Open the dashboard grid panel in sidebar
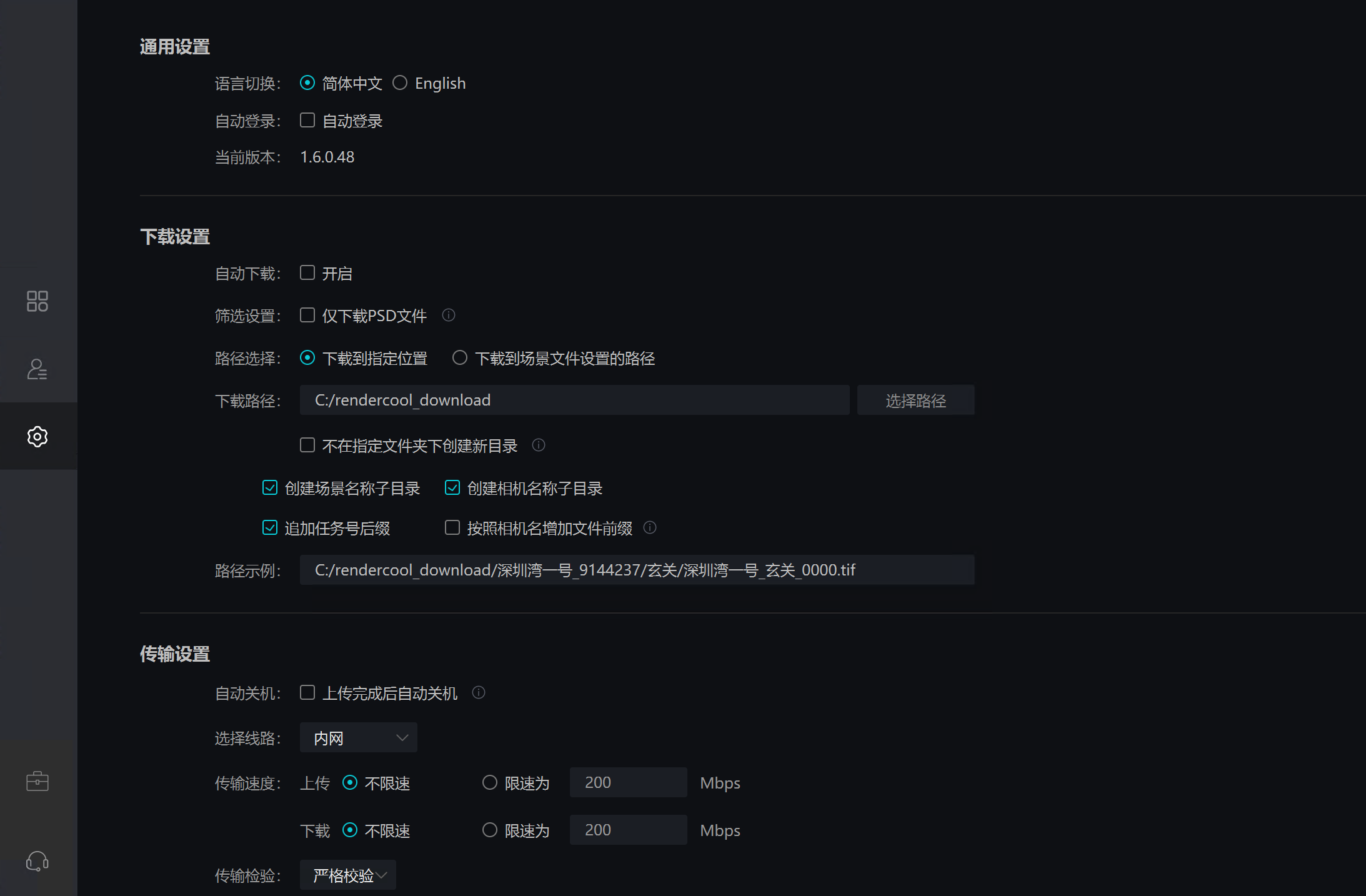The width and height of the screenshot is (1366, 896). point(37,301)
